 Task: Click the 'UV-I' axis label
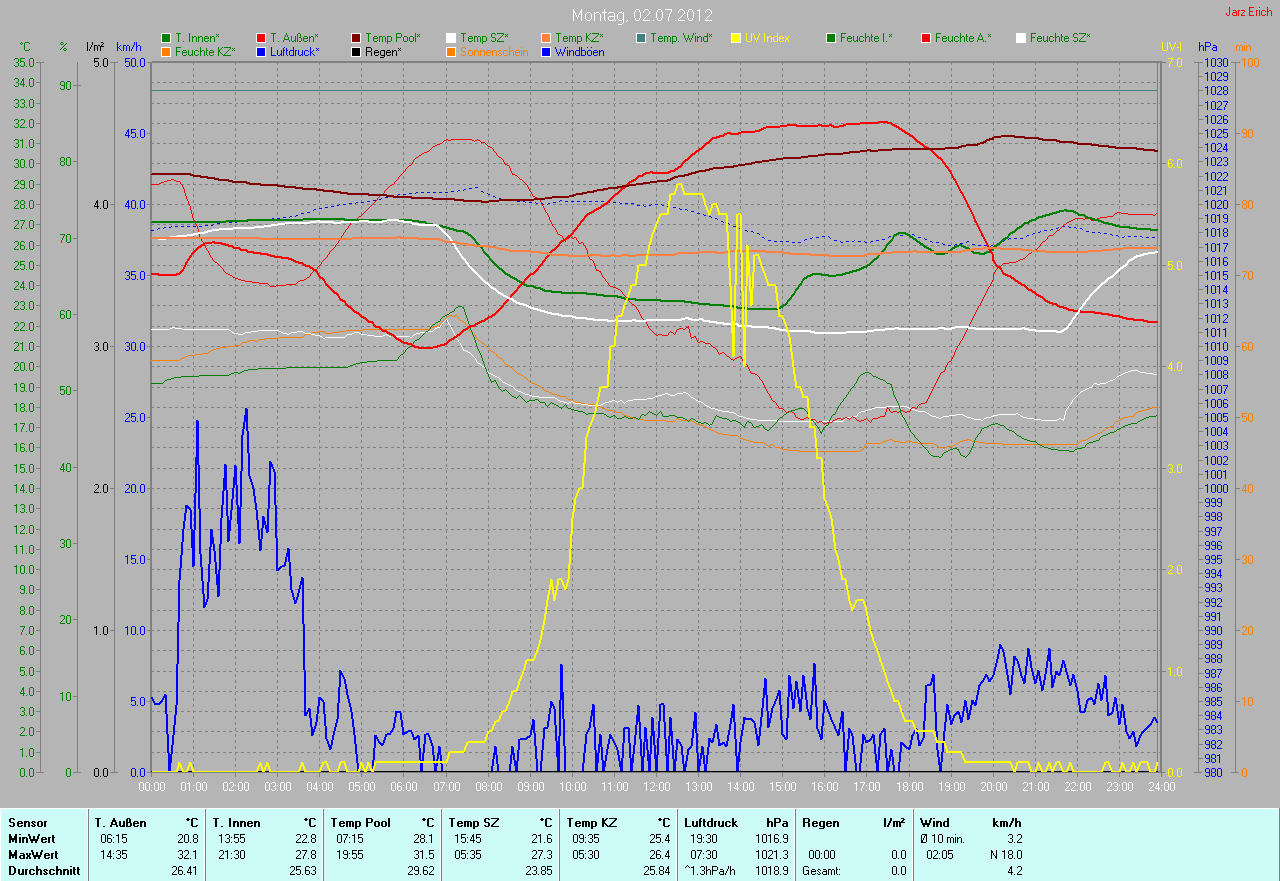(1171, 47)
